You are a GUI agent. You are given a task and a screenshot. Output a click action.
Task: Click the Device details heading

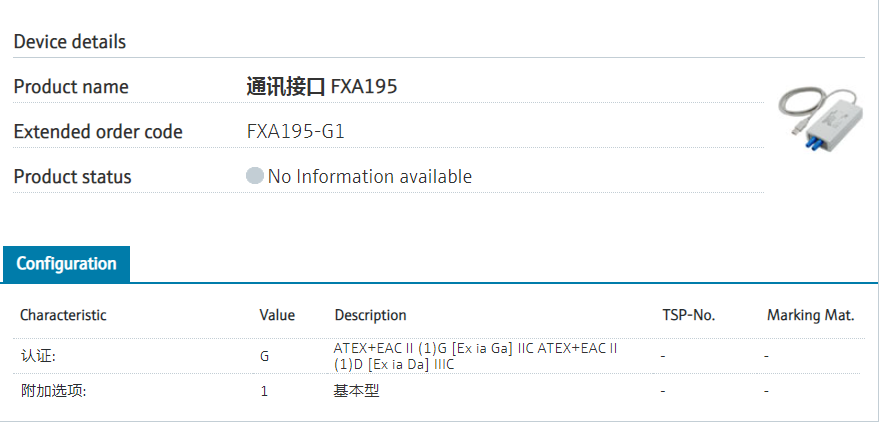click(70, 42)
